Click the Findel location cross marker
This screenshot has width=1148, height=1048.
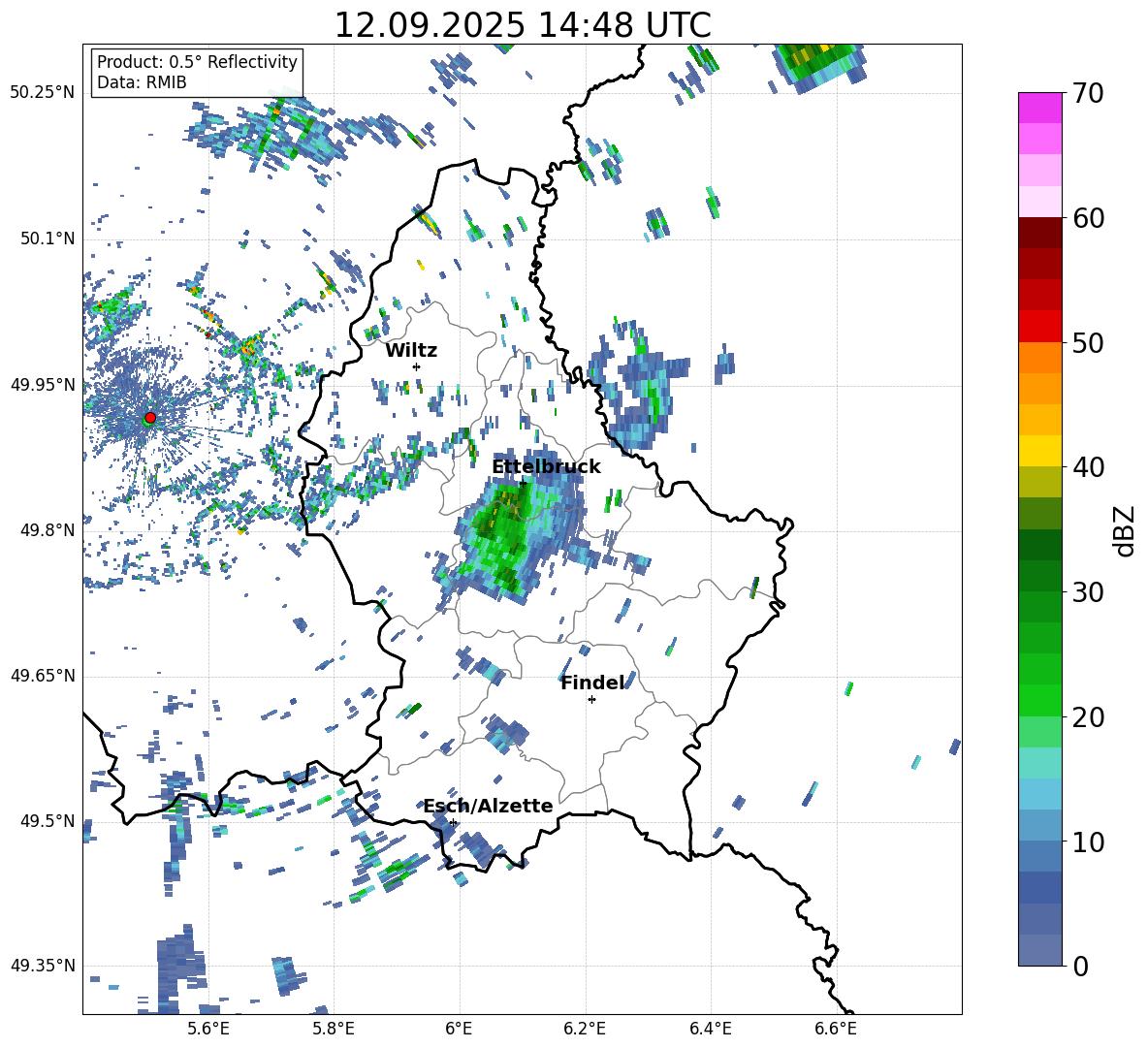pos(591,700)
